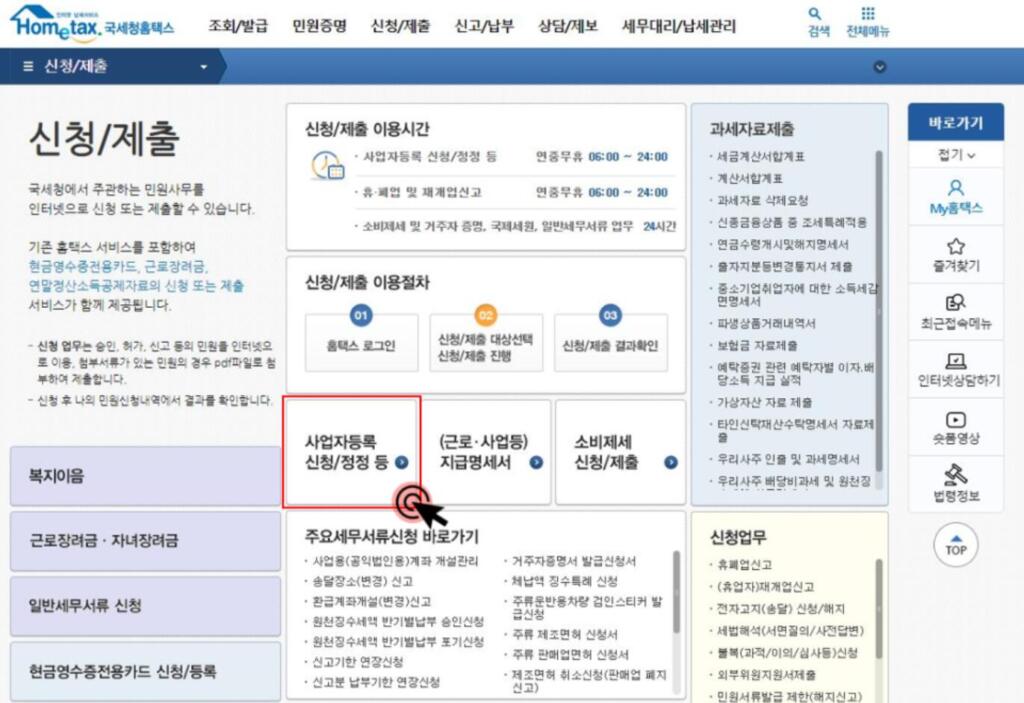The image size is (1024, 703).
Task: Open 근로장려금 · 자녀장려금 panel
Action: pyautogui.click(x=145, y=540)
